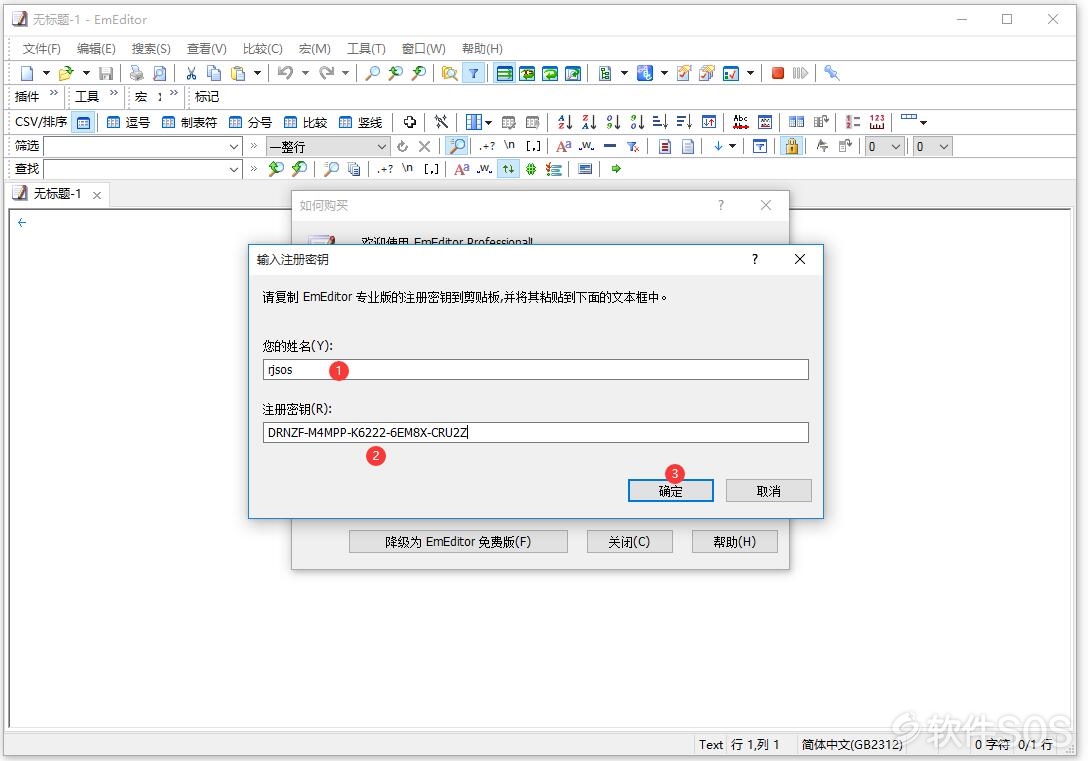Click the clear filter funnel-with-x icon
The width and height of the screenshot is (1088, 761).
click(633, 146)
